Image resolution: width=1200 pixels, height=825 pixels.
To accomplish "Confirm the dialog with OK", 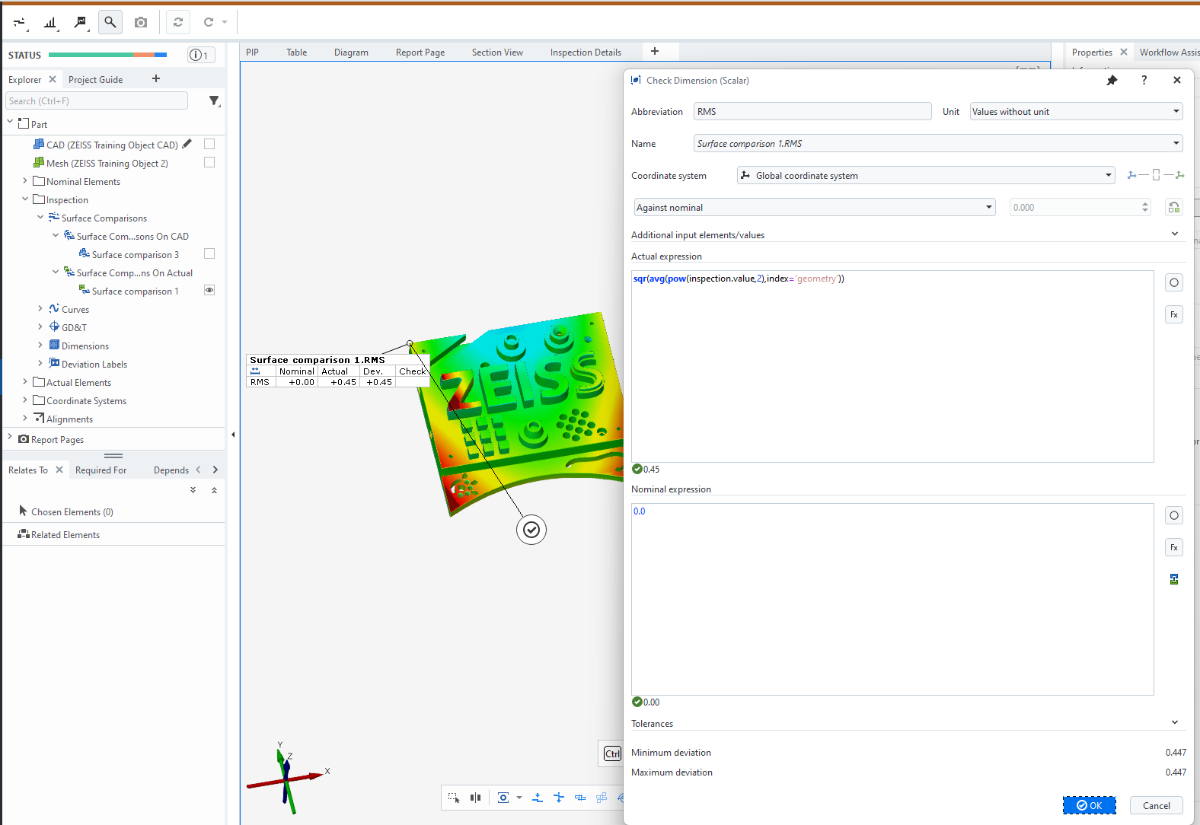I will tap(1089, 805).
